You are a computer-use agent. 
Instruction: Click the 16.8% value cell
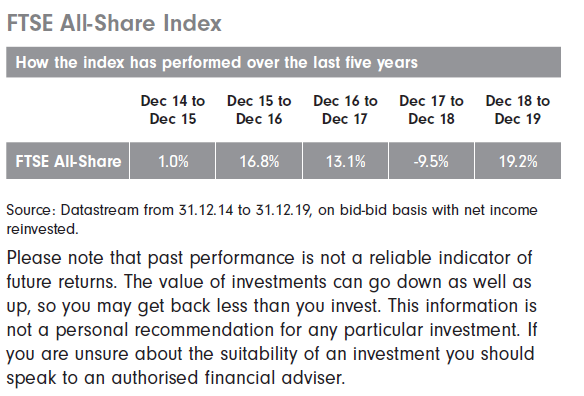point(259,161)
